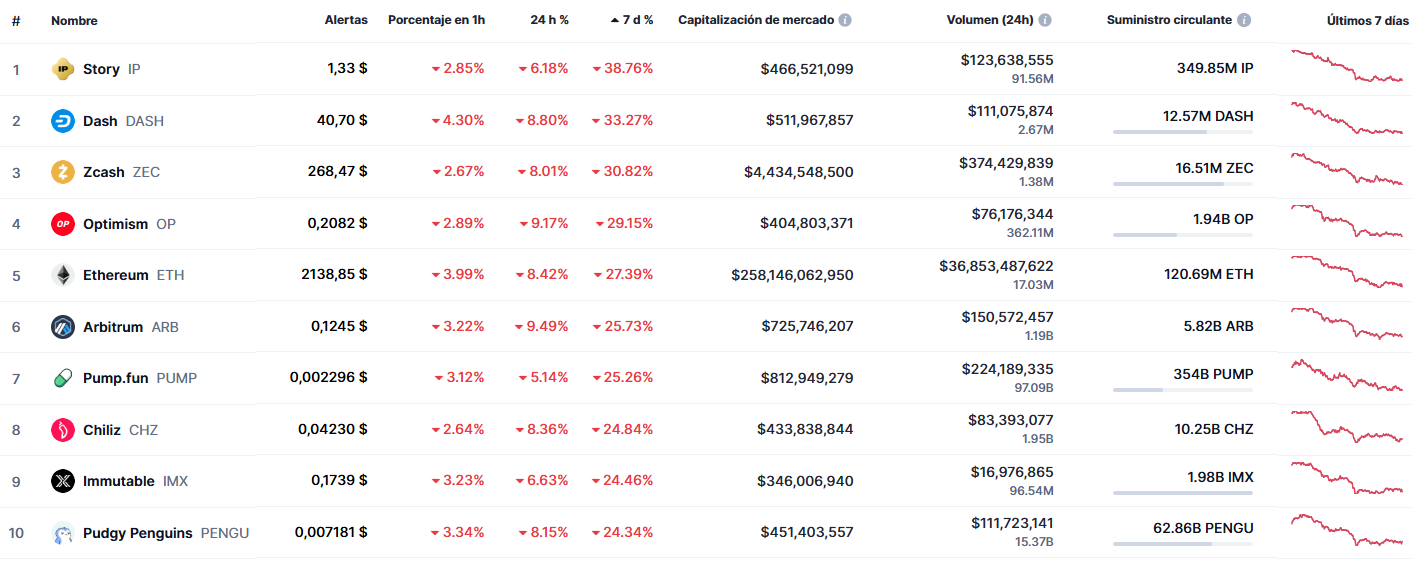
Task: Click the Optimism coin logo
Action: click(63, 224)
